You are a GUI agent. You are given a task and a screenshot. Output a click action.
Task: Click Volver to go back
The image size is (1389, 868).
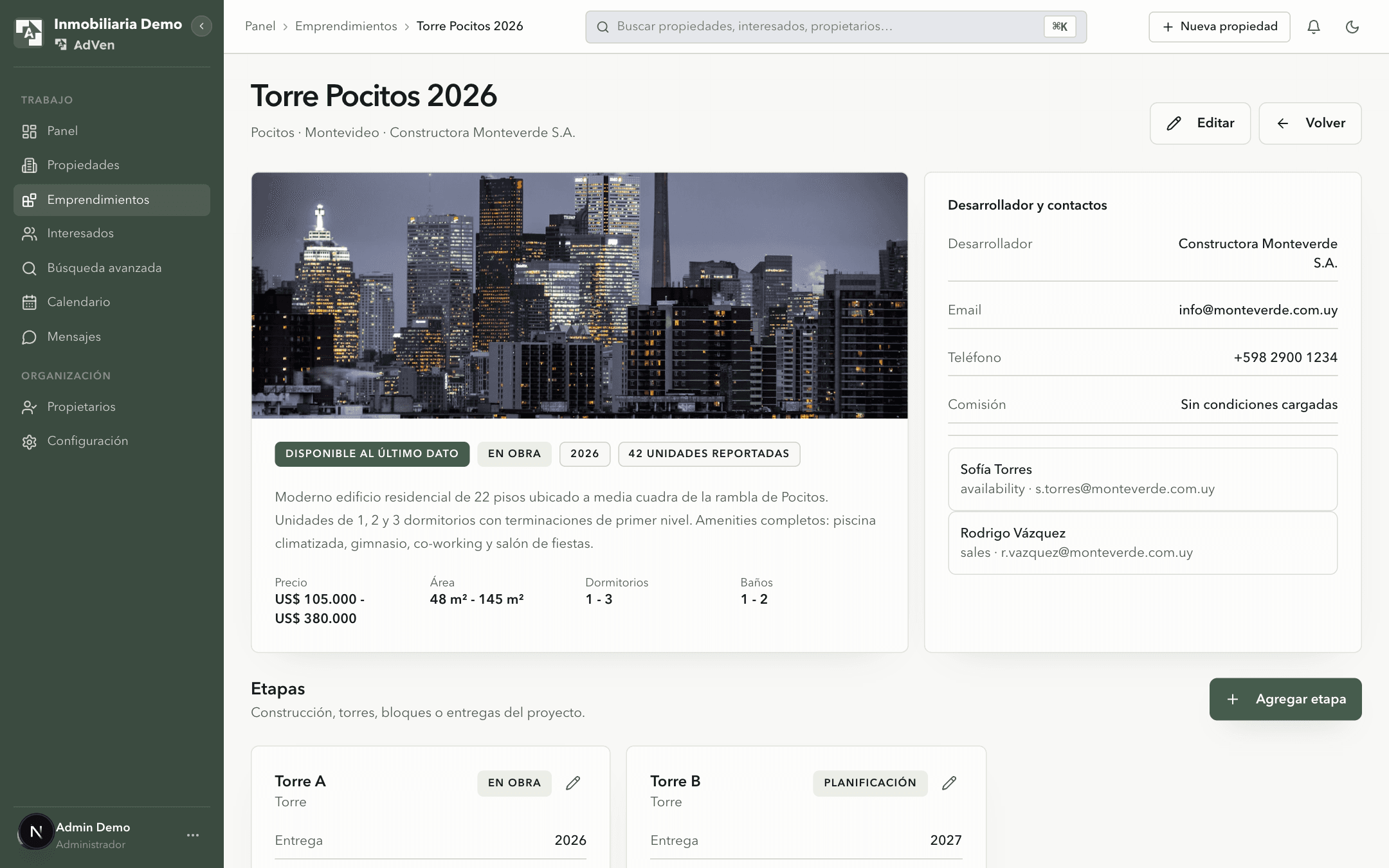[x=1310, y=123]
